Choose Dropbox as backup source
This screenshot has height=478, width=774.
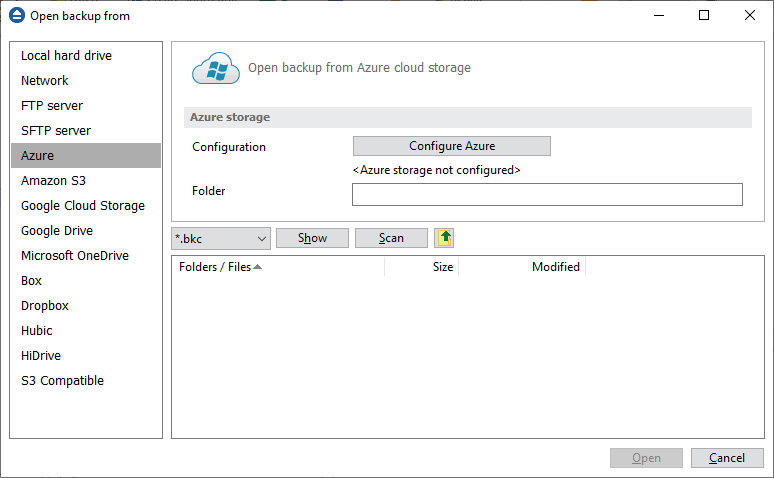(86, 306)
